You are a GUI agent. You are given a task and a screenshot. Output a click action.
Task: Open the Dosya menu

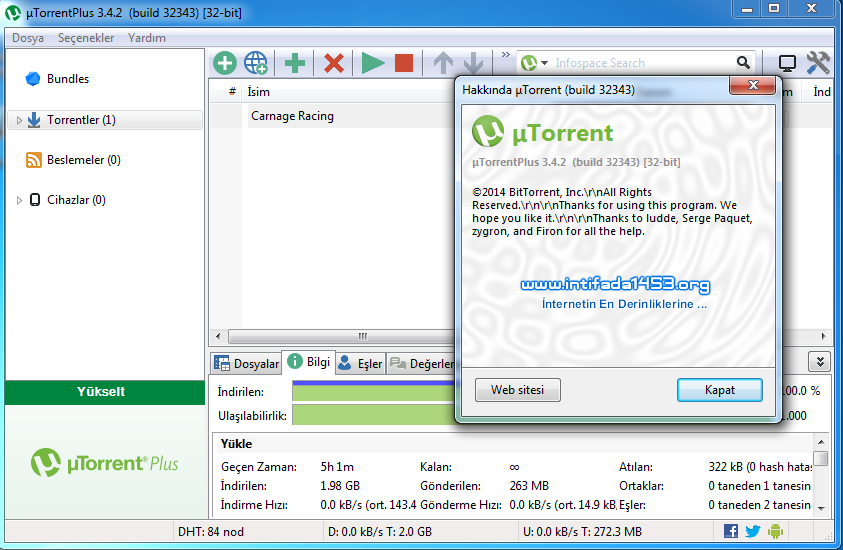[28, 38]
